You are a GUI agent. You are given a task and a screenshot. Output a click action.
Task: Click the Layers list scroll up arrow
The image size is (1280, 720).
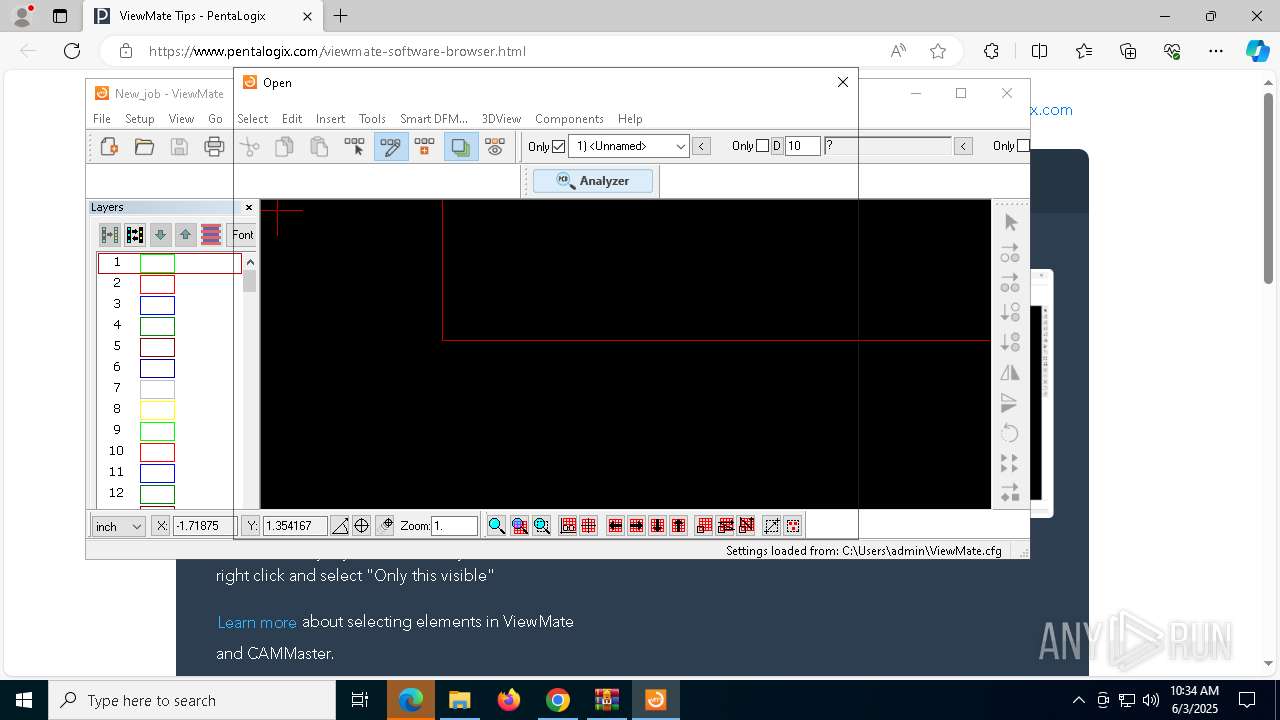(x=250, y=262)
